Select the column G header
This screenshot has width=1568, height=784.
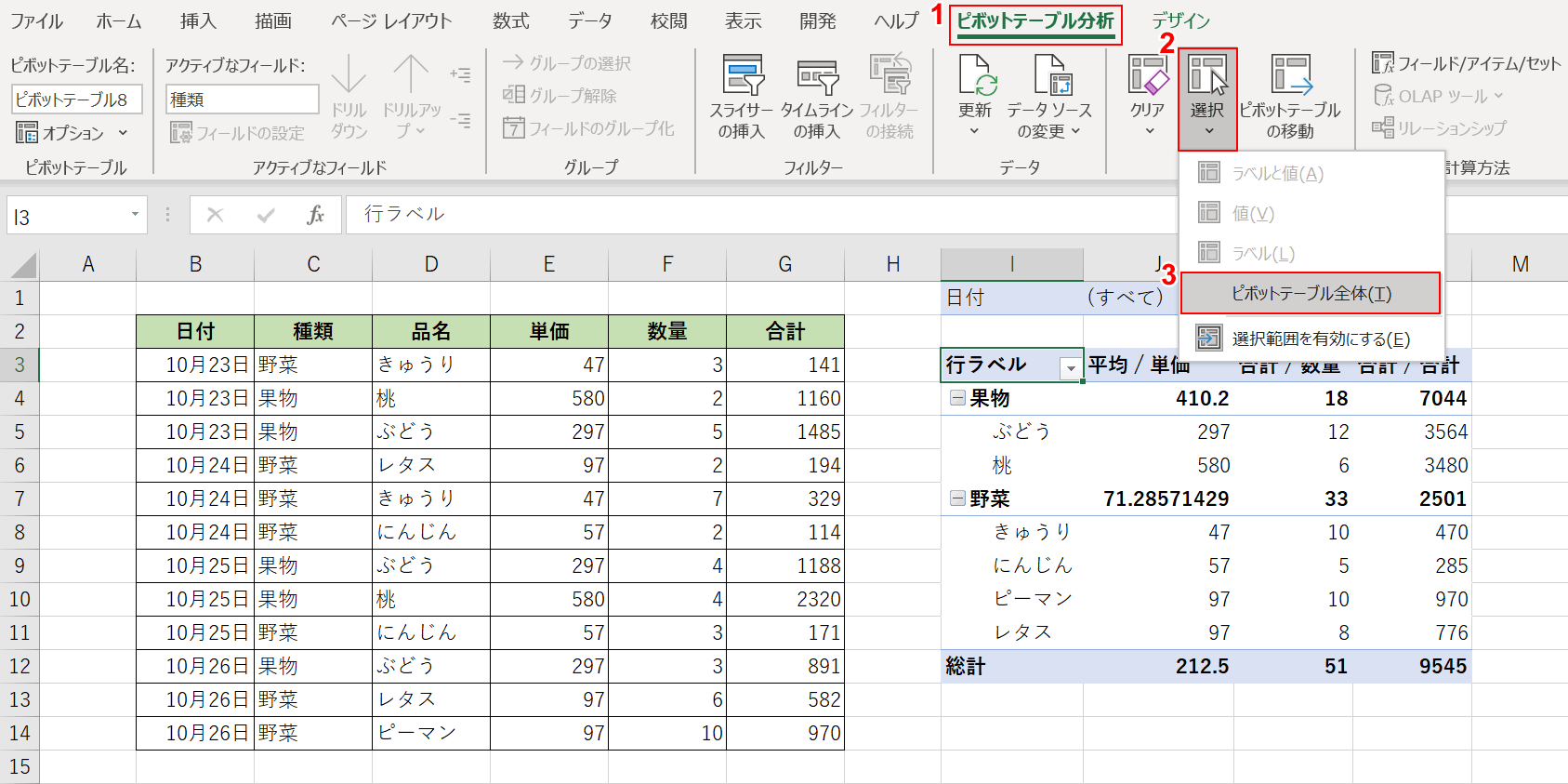(x=784, y=265)
